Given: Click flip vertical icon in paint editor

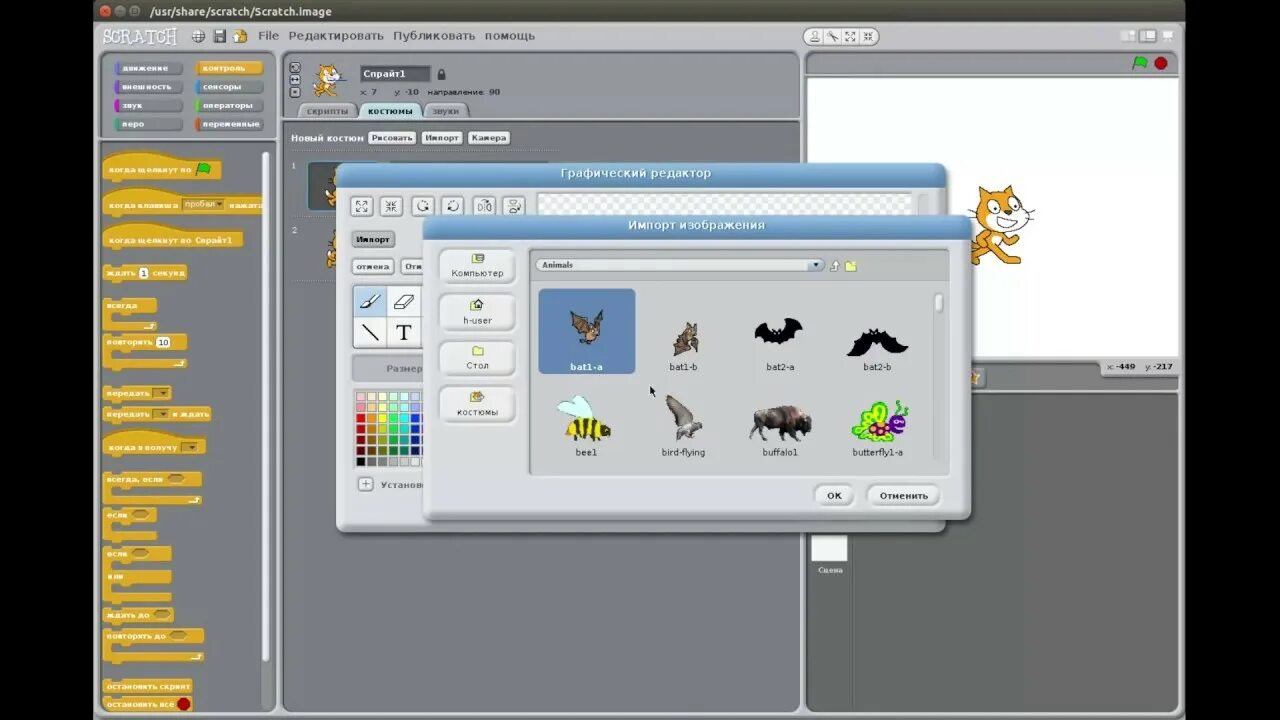Looking at the screenshot, I should point(514,206).
